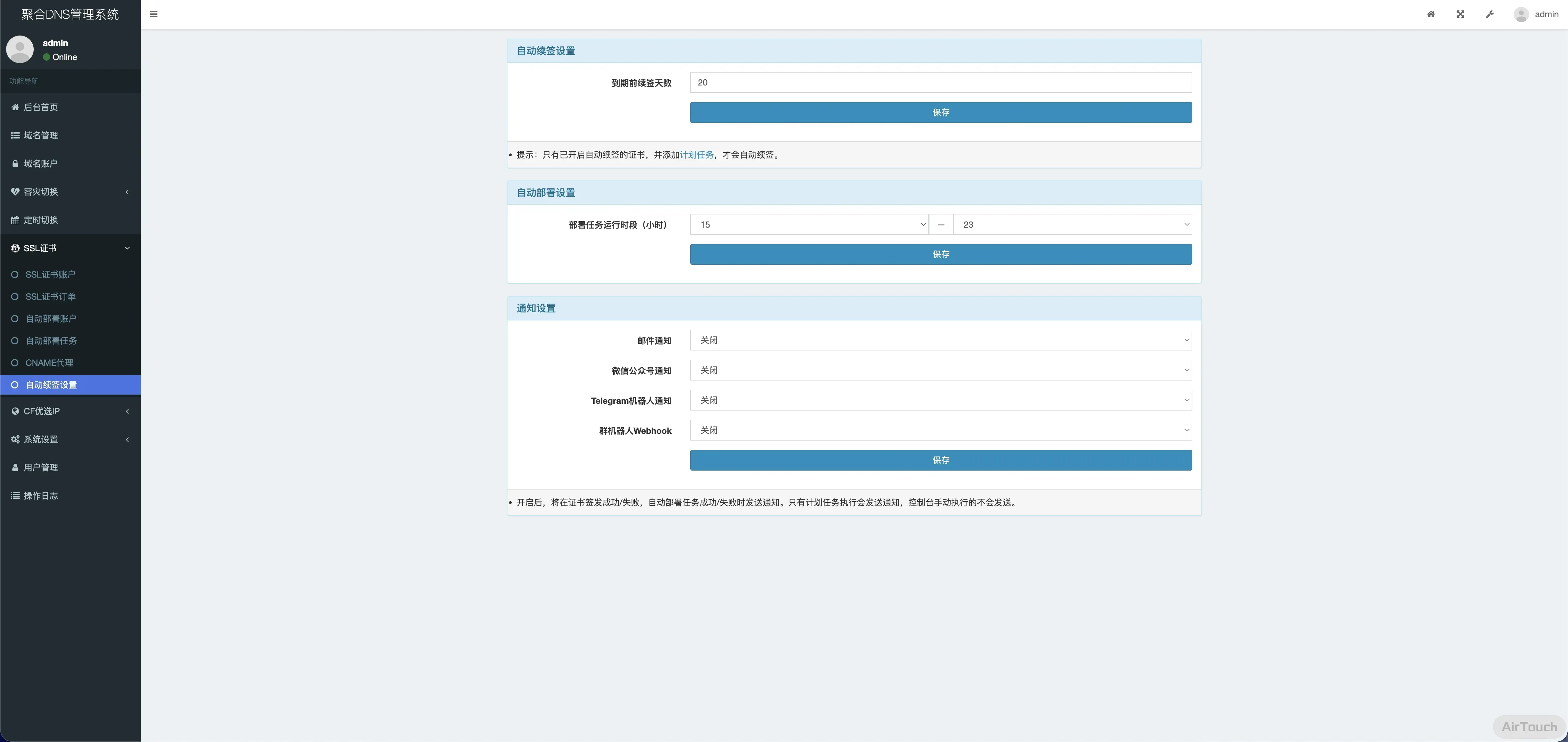Image resolution: width=1568 pixels, height=742 pixels.
Task: Select SSL证书订单 in the submenu
Action: (51, 297)
